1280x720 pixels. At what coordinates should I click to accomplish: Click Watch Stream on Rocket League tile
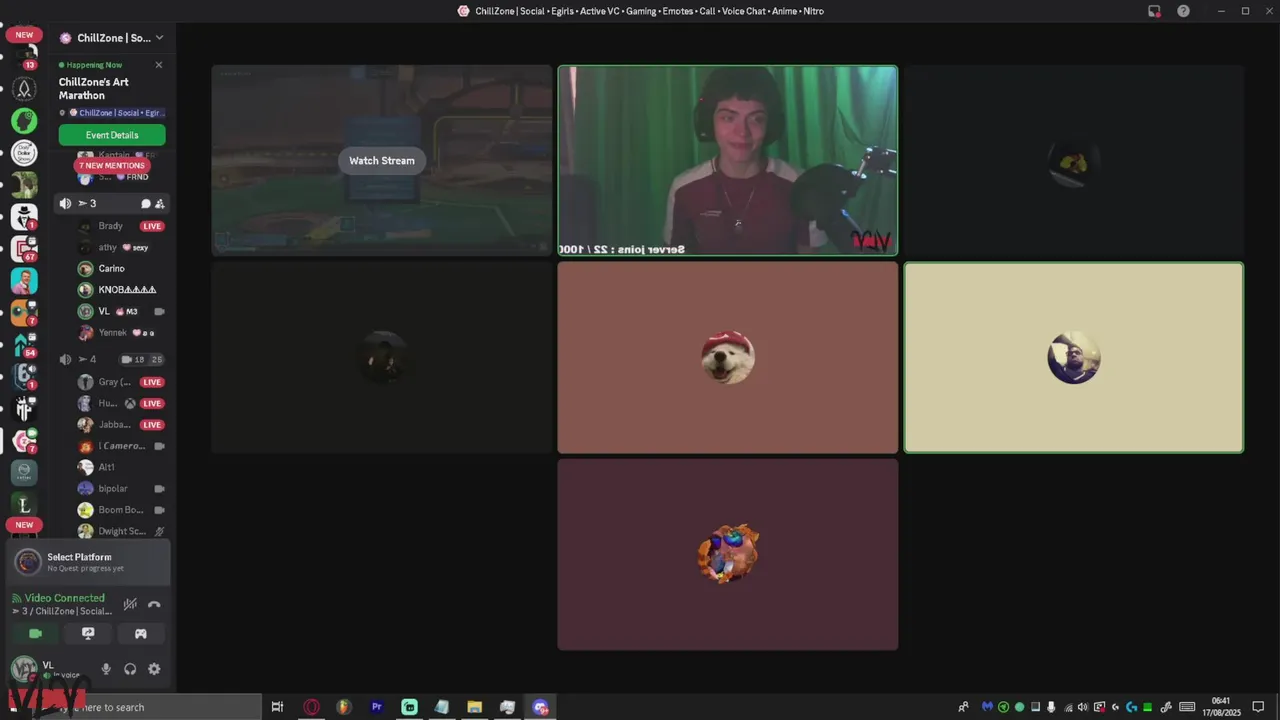coord(381,161)
